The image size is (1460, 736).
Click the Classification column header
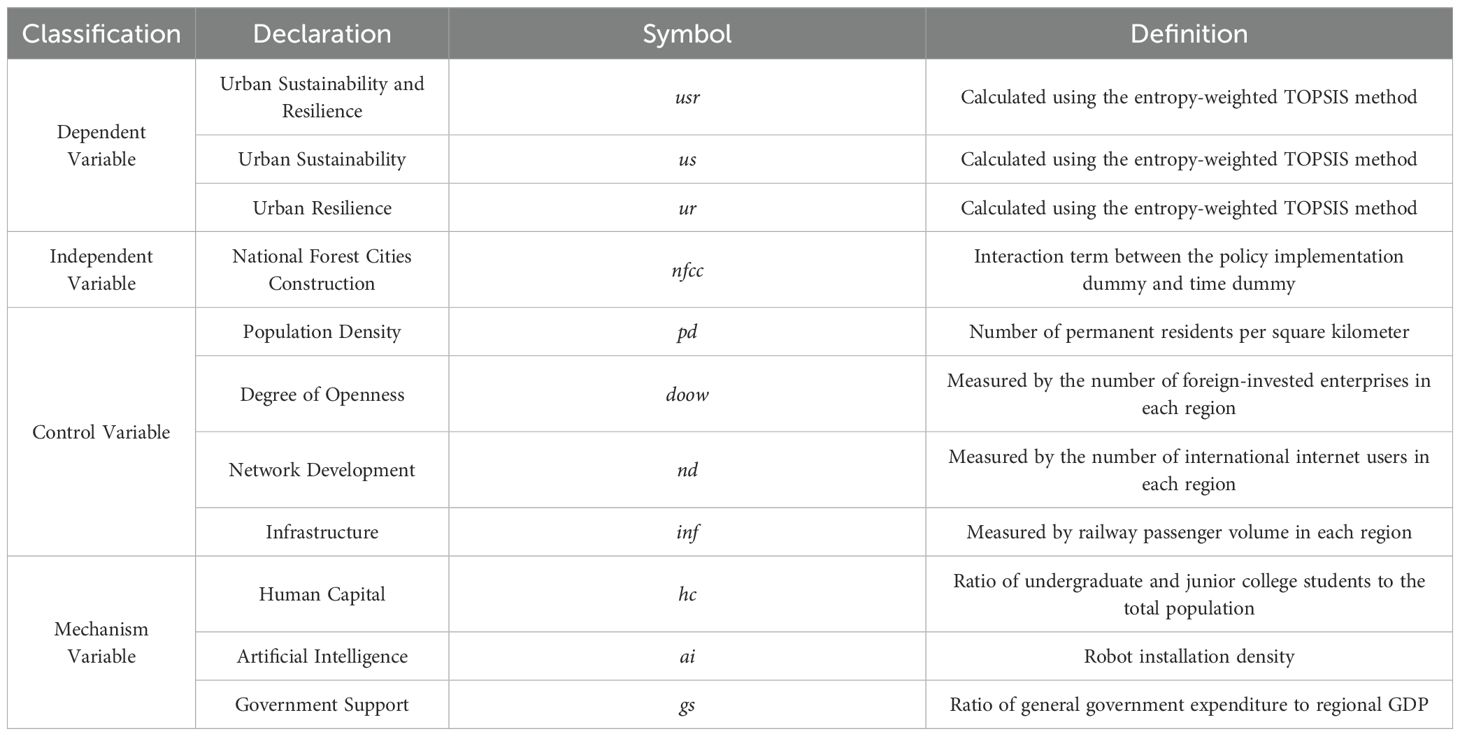[101, 34]
